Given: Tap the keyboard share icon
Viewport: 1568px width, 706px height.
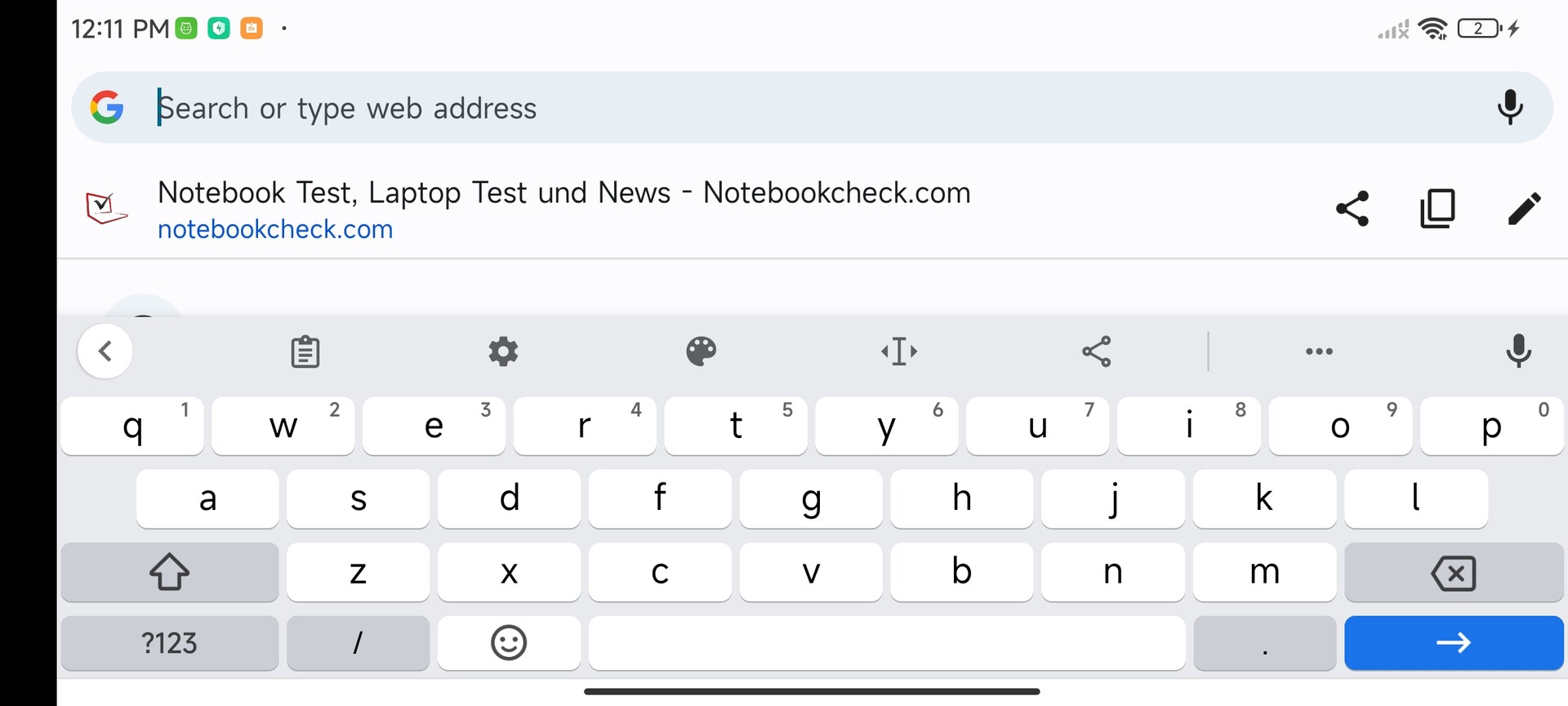Looking at the screenshot, I should coord(1097,351).
